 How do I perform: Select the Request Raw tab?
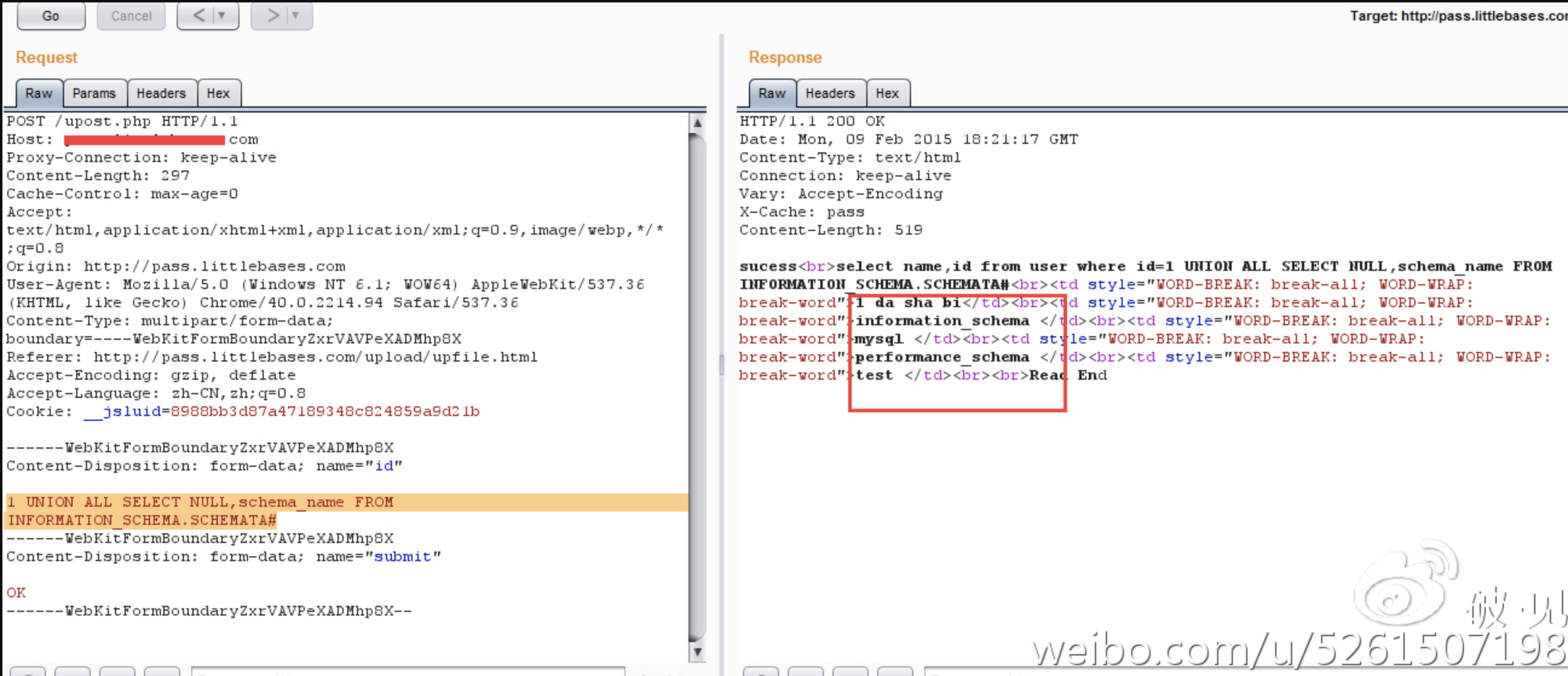coord(39,93)
